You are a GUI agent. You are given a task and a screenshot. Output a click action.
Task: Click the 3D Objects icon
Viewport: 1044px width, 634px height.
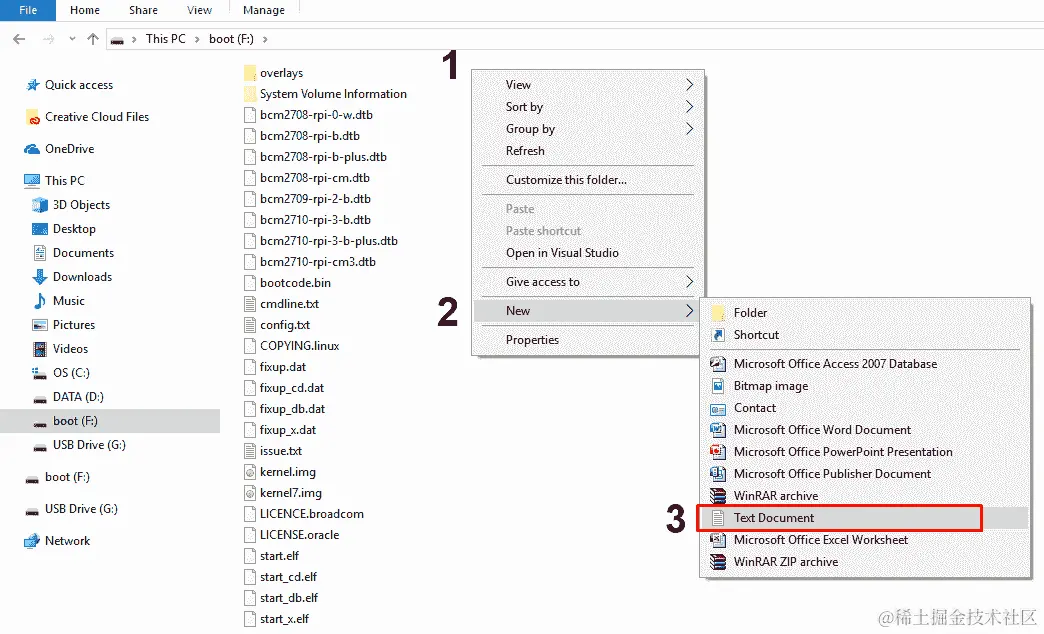coord(40,205)
